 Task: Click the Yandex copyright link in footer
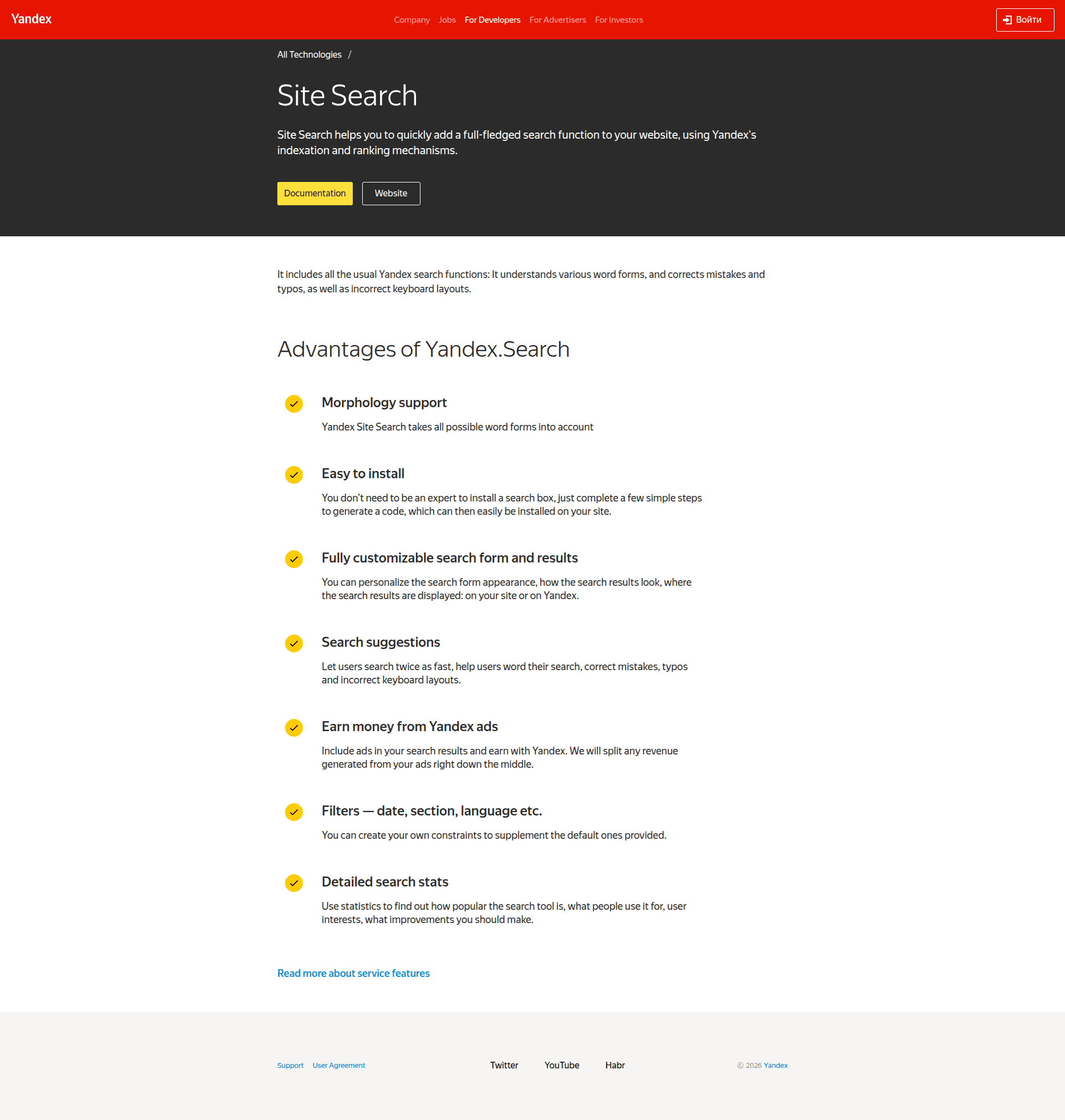tap(775, 1065)
